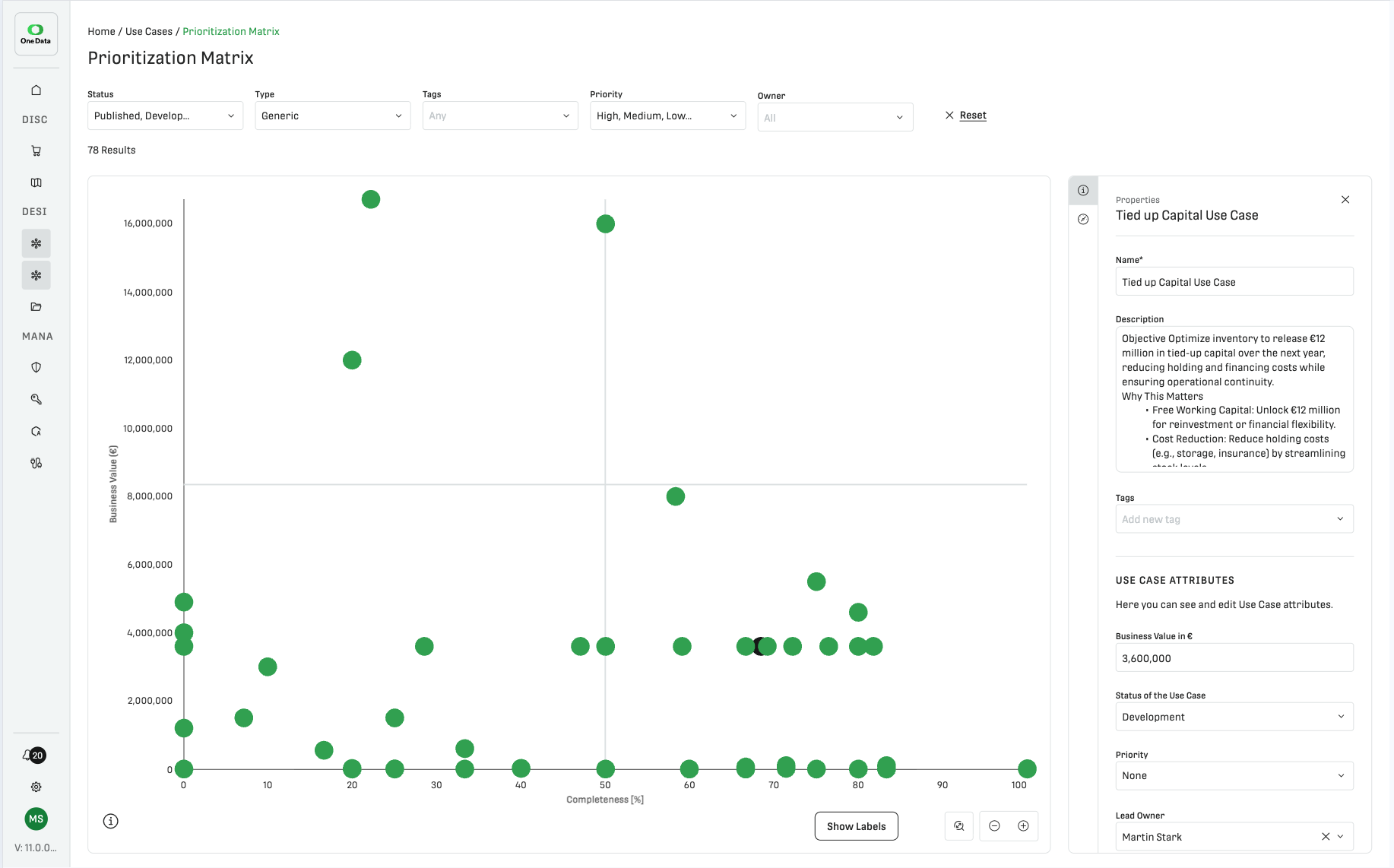
Task: Open chart info icon at bottom left
Action: [x=111, y=821]
